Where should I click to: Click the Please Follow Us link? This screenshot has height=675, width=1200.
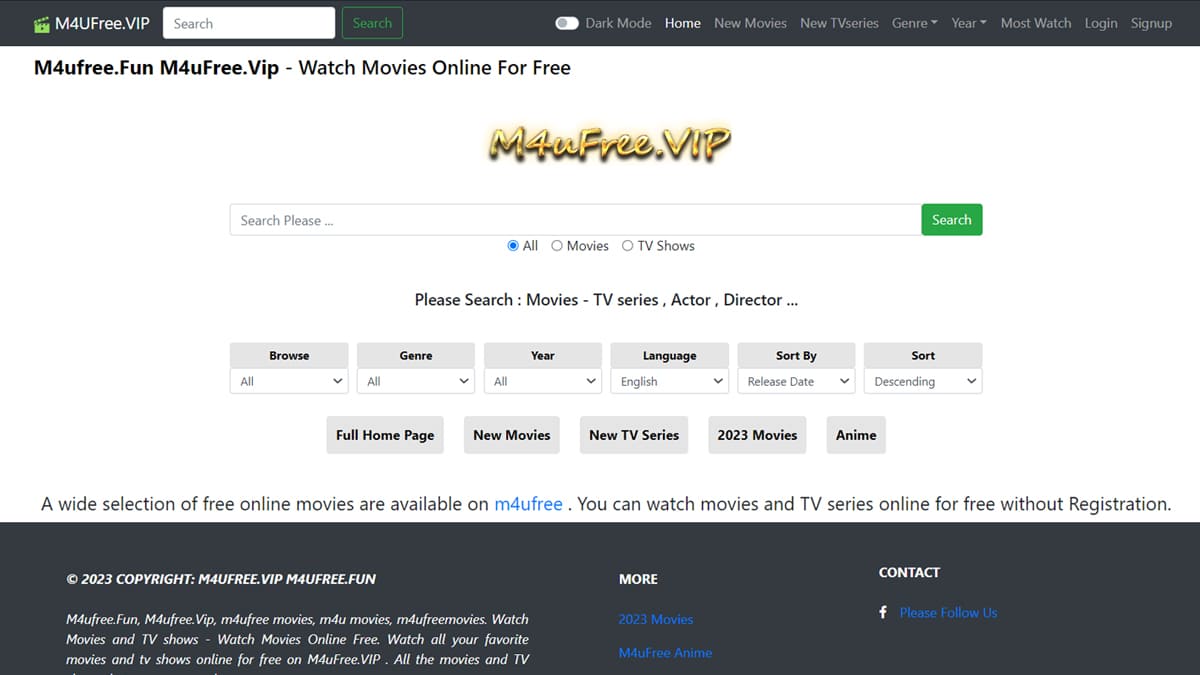pos(948,612)
